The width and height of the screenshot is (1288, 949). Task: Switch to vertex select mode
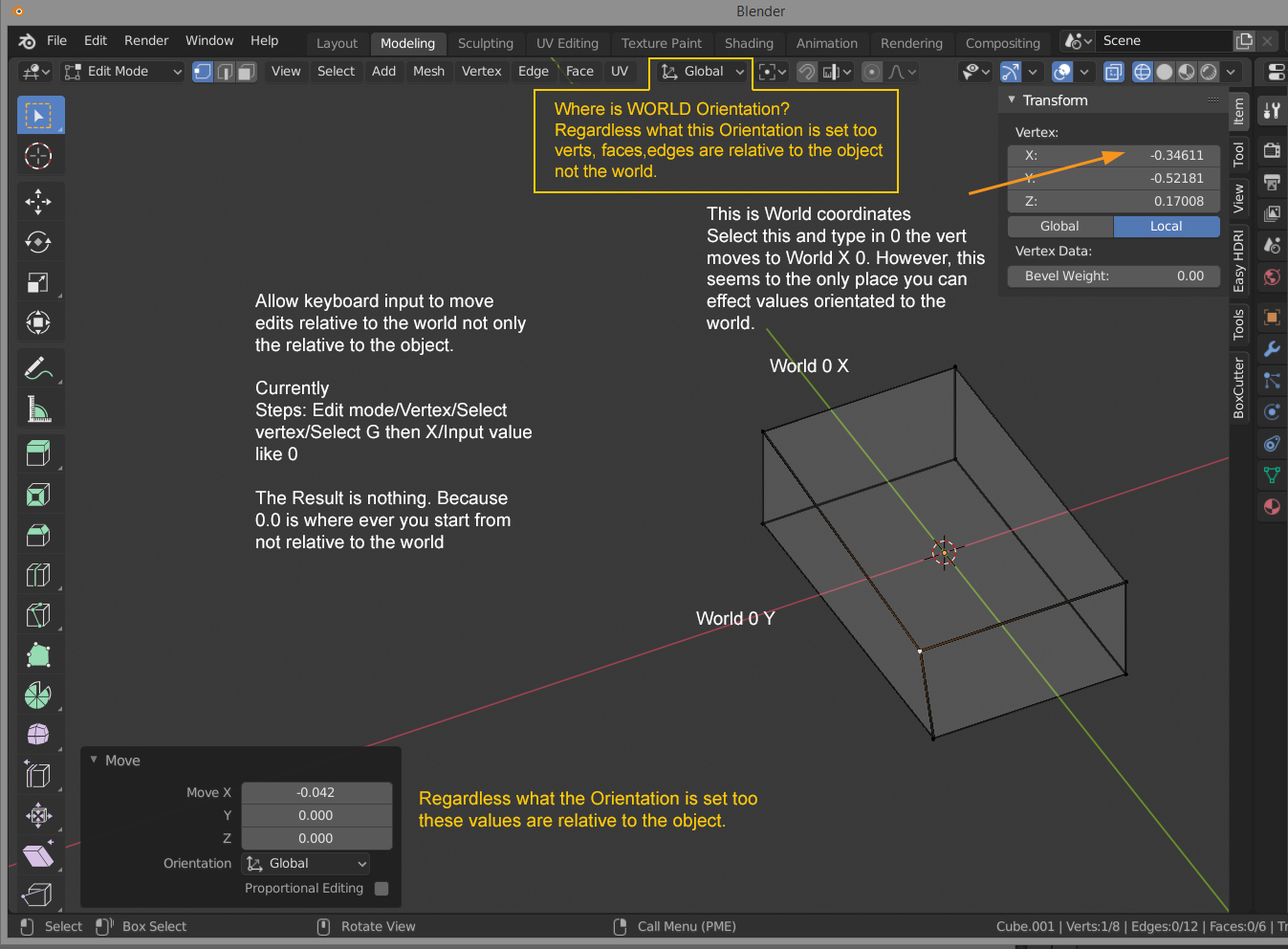pos(203,72)
